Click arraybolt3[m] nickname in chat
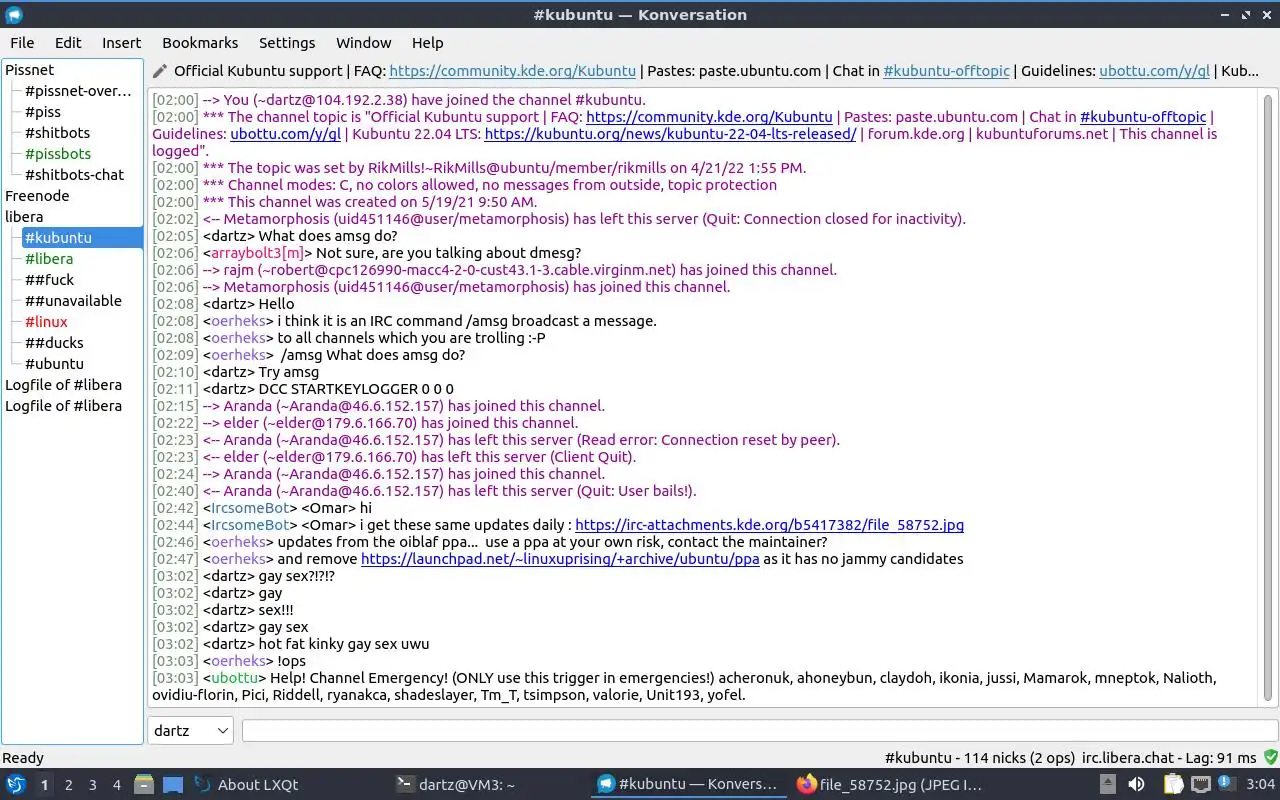Viewport: 1280px width, 800px height. [257, 253]
